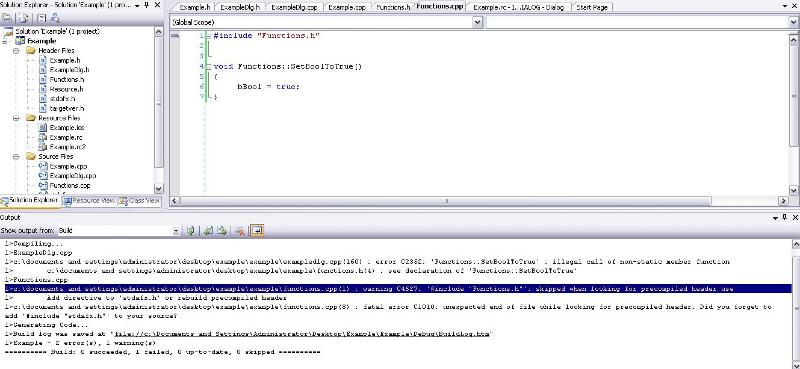The image size is (800, 369).
Task: Open the Global Scope dropdown
Action: [478, 22]
